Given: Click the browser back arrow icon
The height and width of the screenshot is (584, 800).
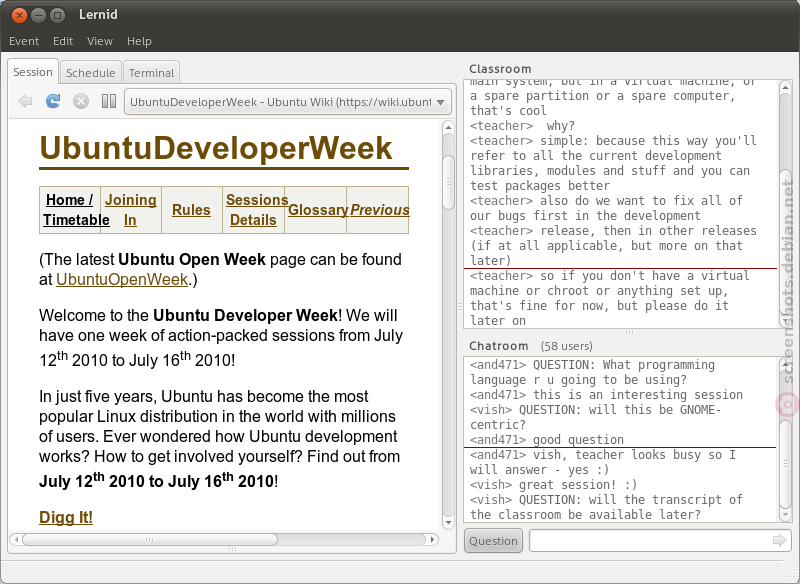Looking at the screenshot, I should tap(25, 101).
